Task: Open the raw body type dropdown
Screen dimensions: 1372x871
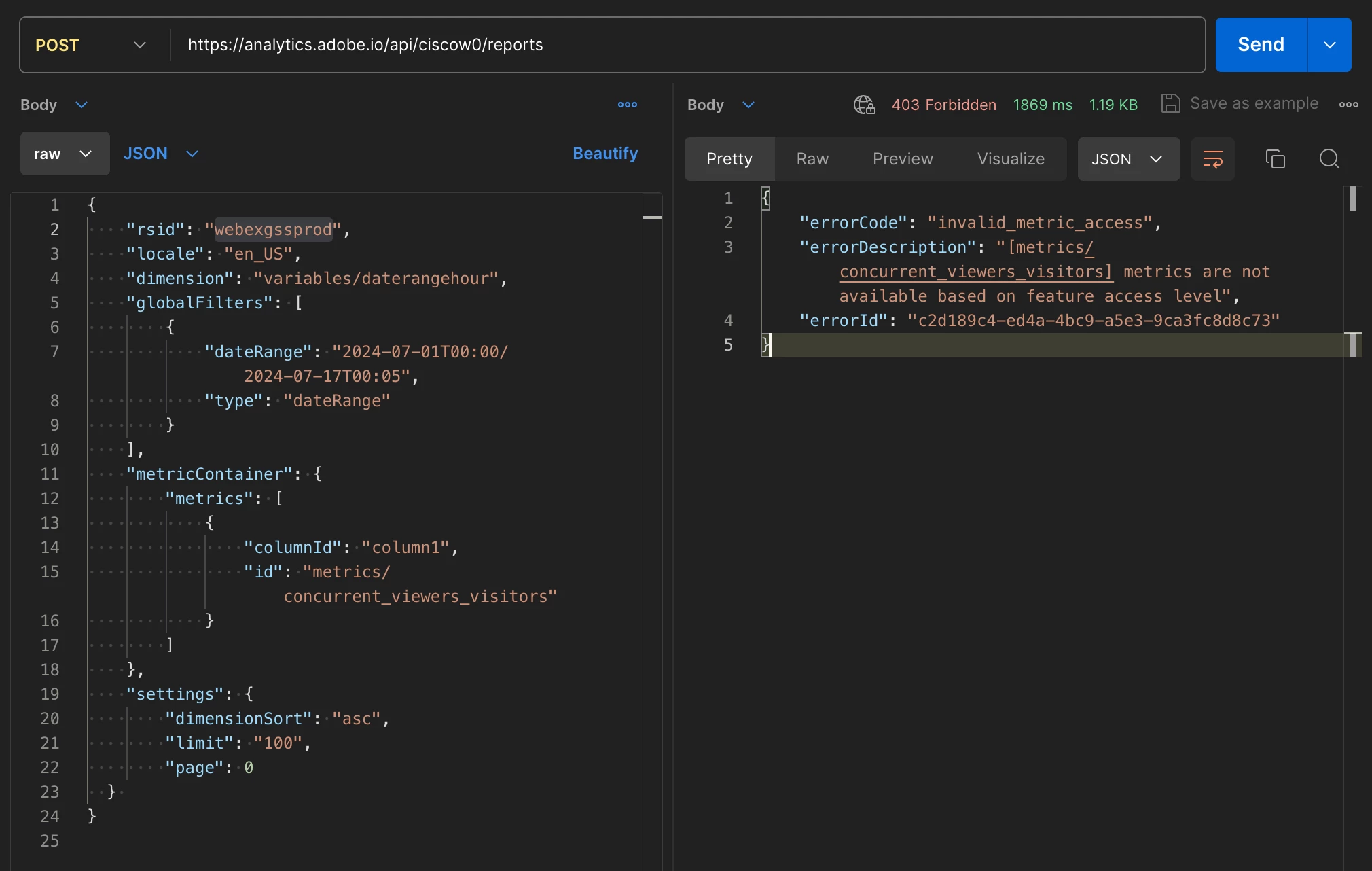Action: pyautogui.click(x=65, y=154)
